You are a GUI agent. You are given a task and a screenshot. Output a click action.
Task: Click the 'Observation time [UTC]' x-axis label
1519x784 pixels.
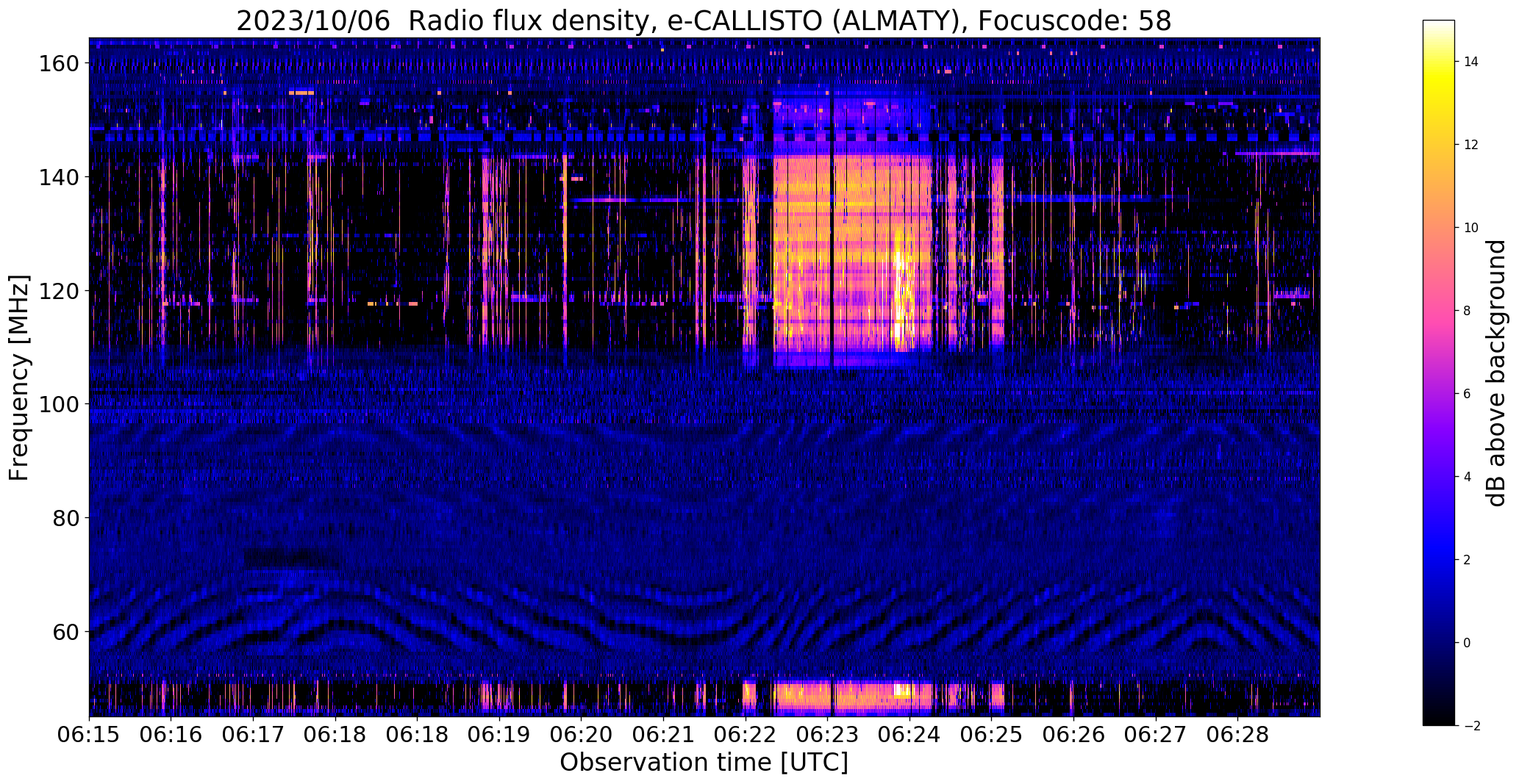(704, 762)
